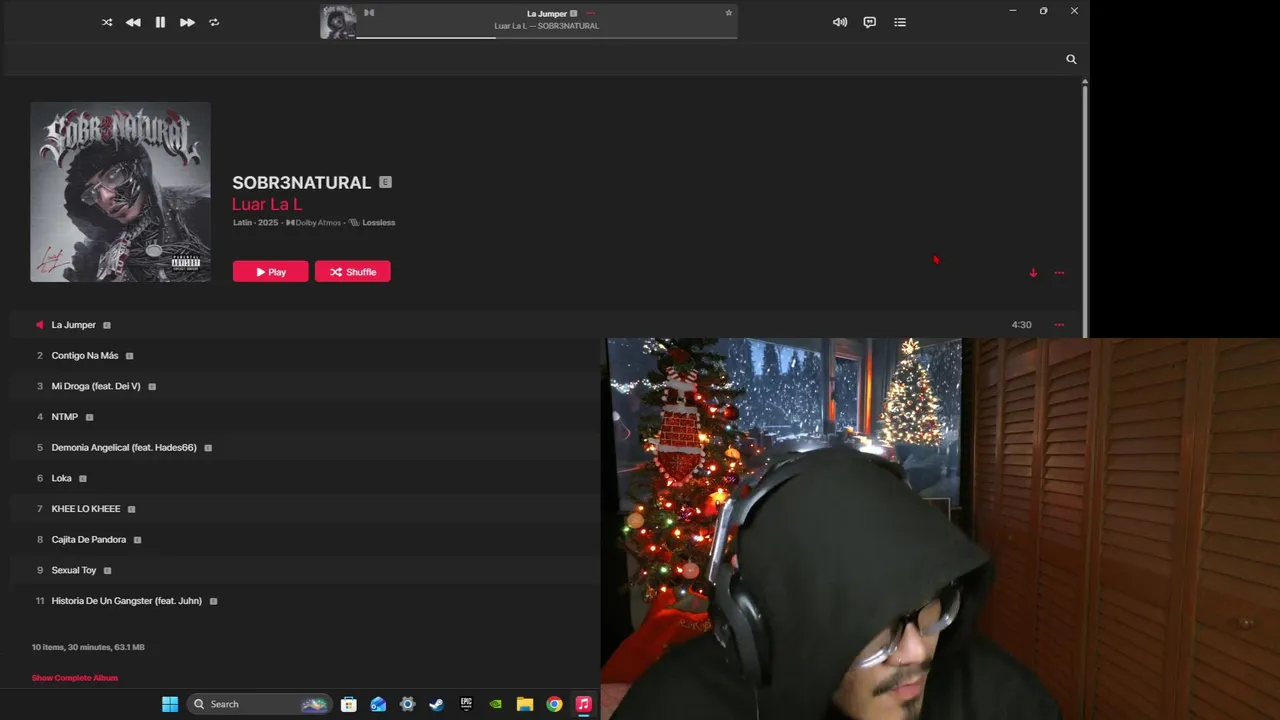The height and width of the screenshot is (720, 1280).
Task: Click the 4:30 duration of La Jumper
Action: [x=1021, y=325]
